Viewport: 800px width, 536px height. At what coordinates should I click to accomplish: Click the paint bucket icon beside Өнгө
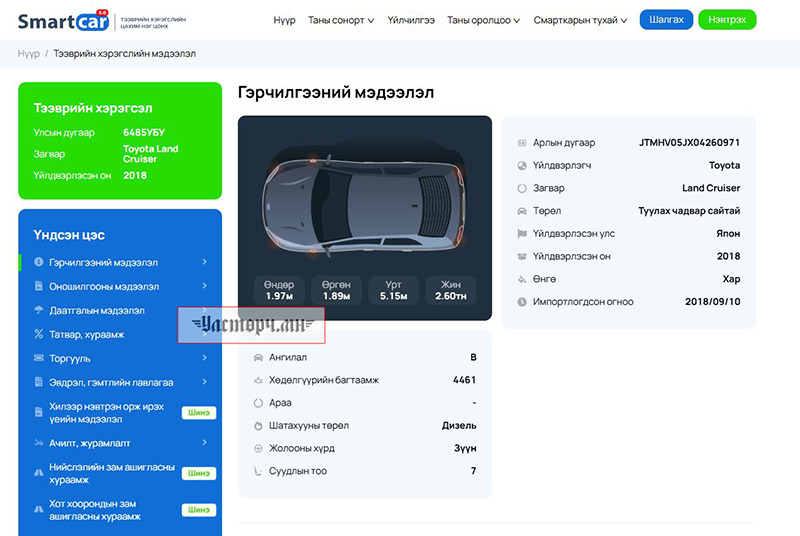[521, 279]
